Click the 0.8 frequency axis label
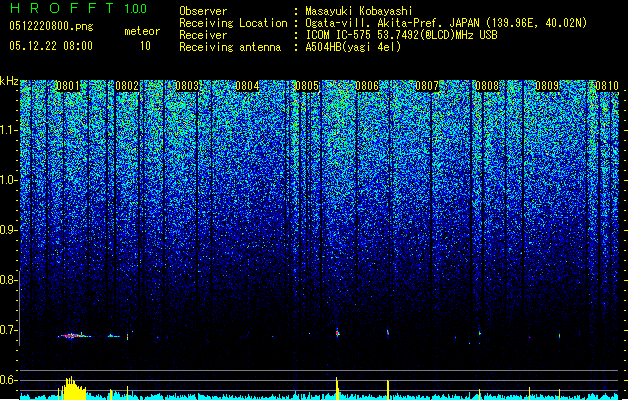 7,280
